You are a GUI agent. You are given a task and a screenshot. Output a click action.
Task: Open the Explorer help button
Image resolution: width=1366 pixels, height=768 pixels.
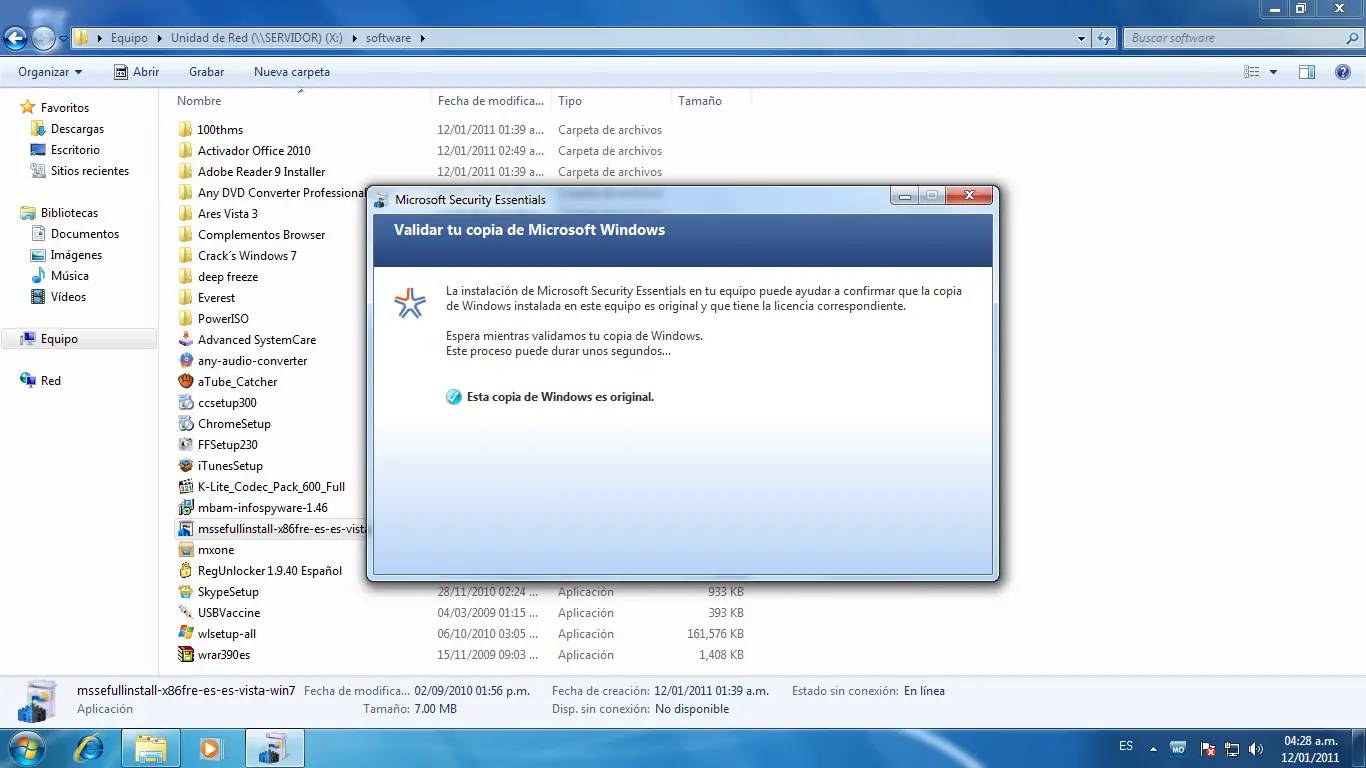coord(1343,72)
